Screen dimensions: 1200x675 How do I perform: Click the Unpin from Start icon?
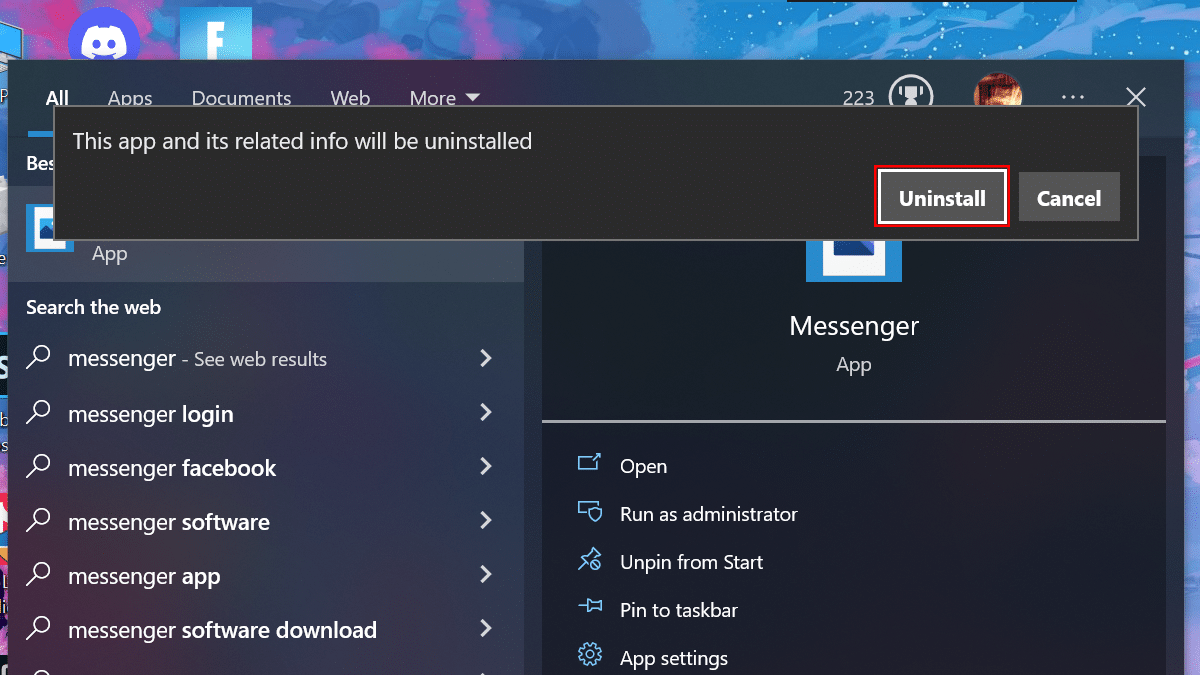590,561
